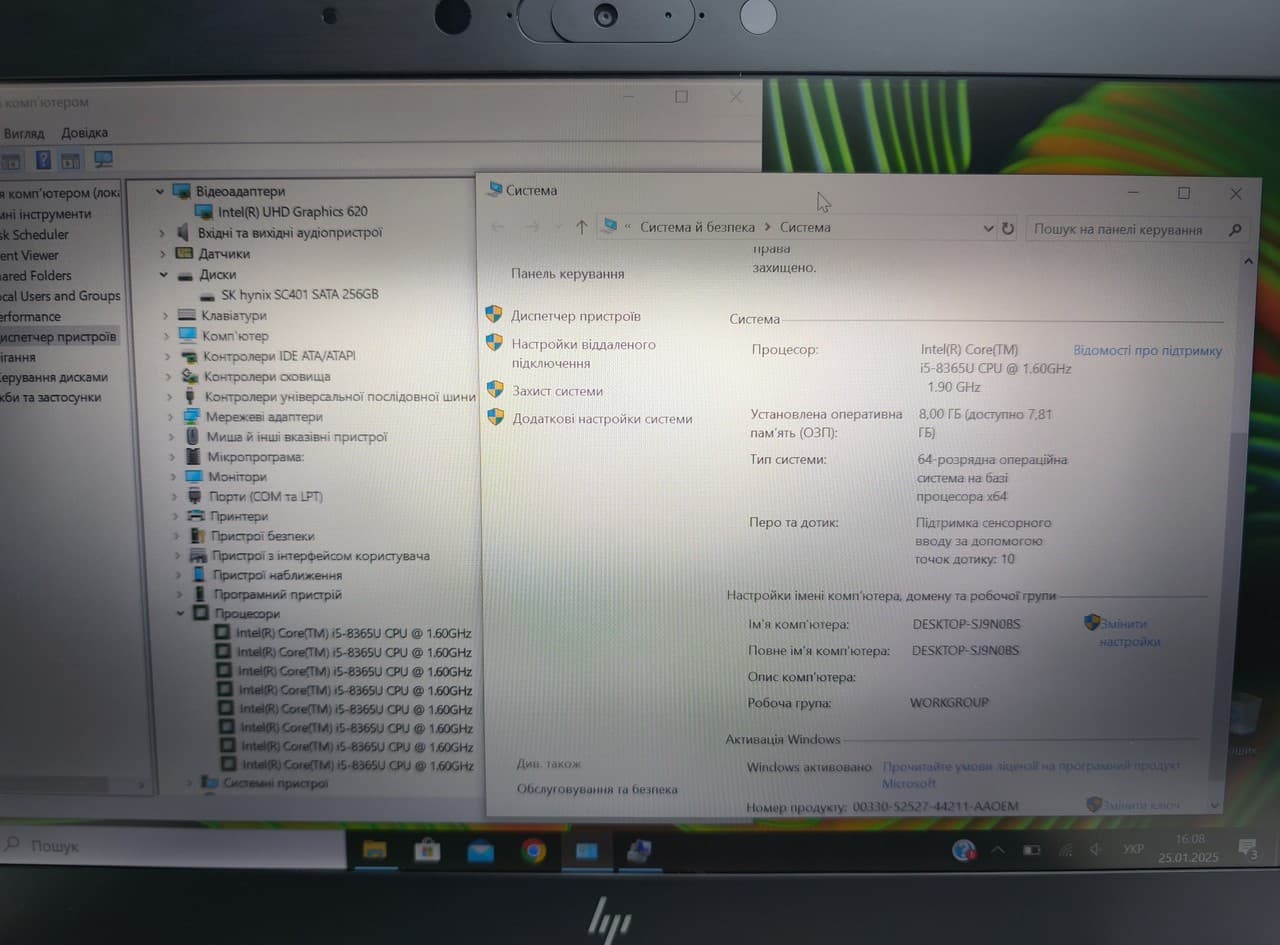Select the Intel(R) UHD Graphics 620 device

(x=293, y=211)
